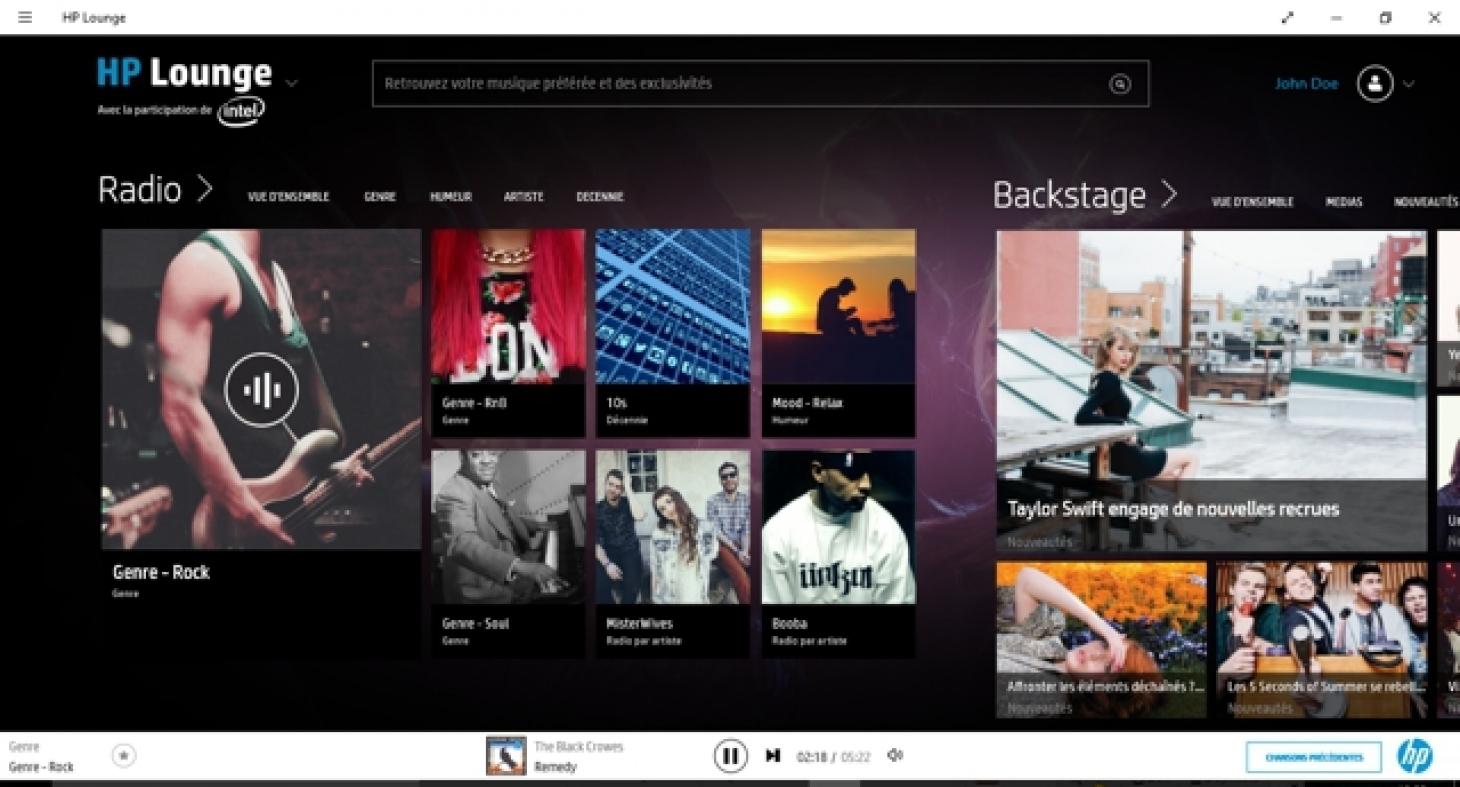Pause the playing track
This screenshot has width=1460, height=787.
730,756
